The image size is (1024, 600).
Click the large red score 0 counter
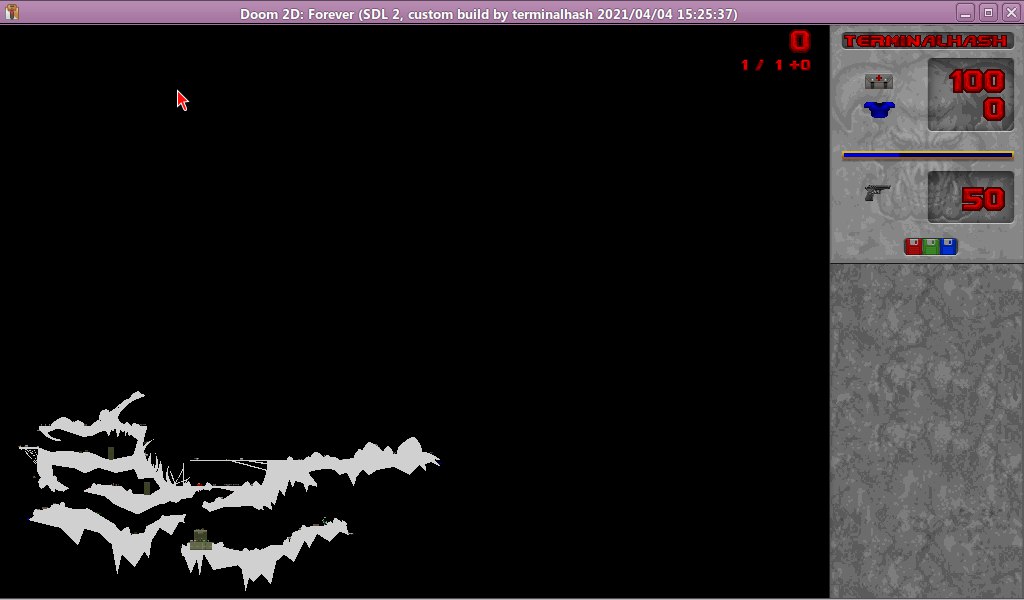tap(800, 41)
